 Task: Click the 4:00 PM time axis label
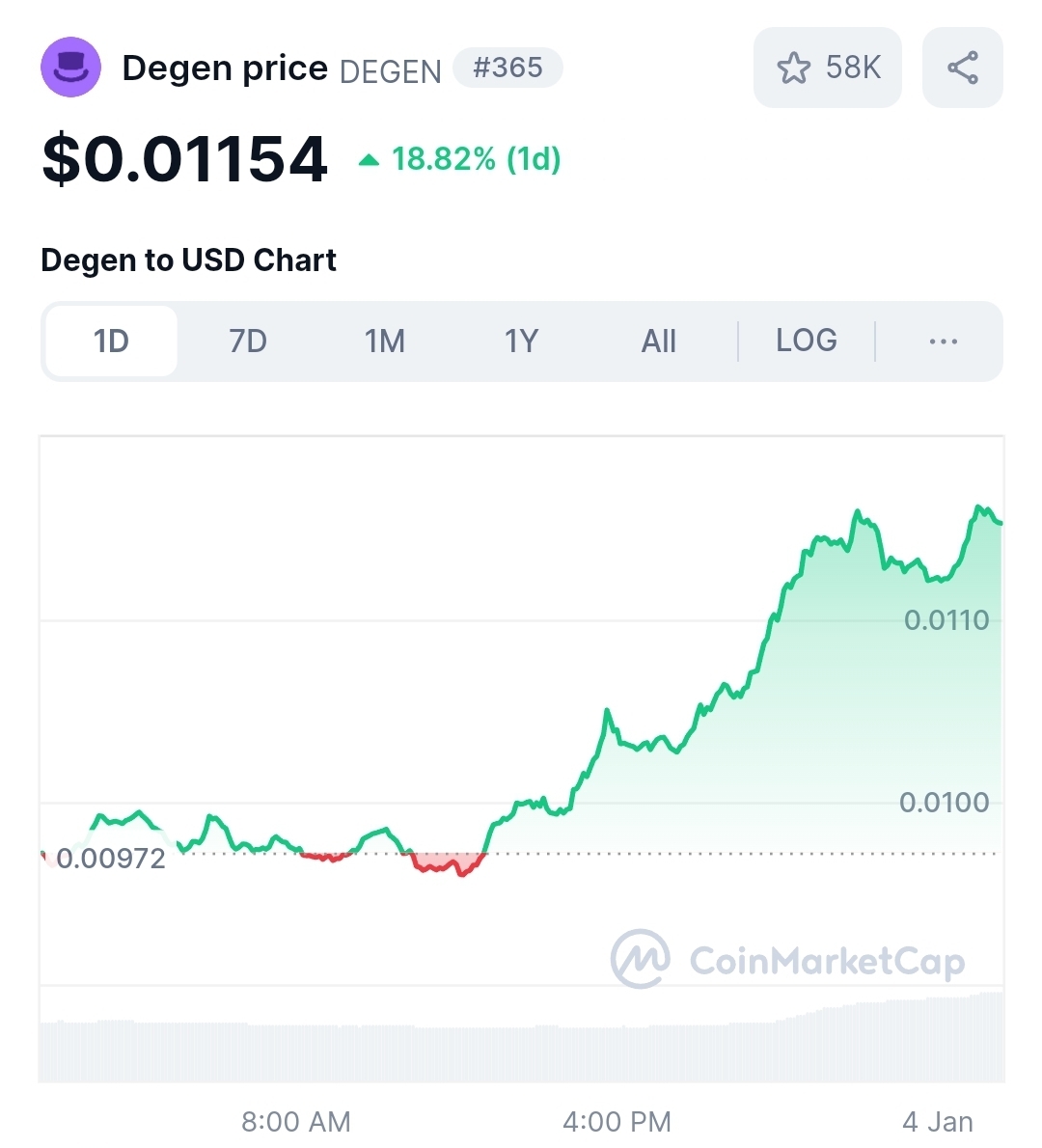pyautogui.click(x=617, y=1121)
